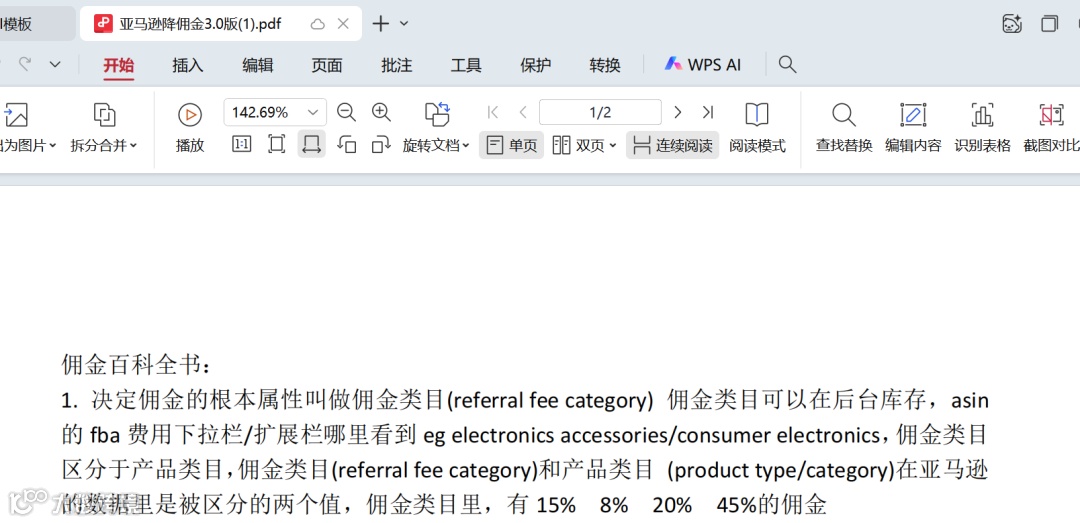Rotate page counterclockwise icon
1080x523 pixels.
coord(346,145)
